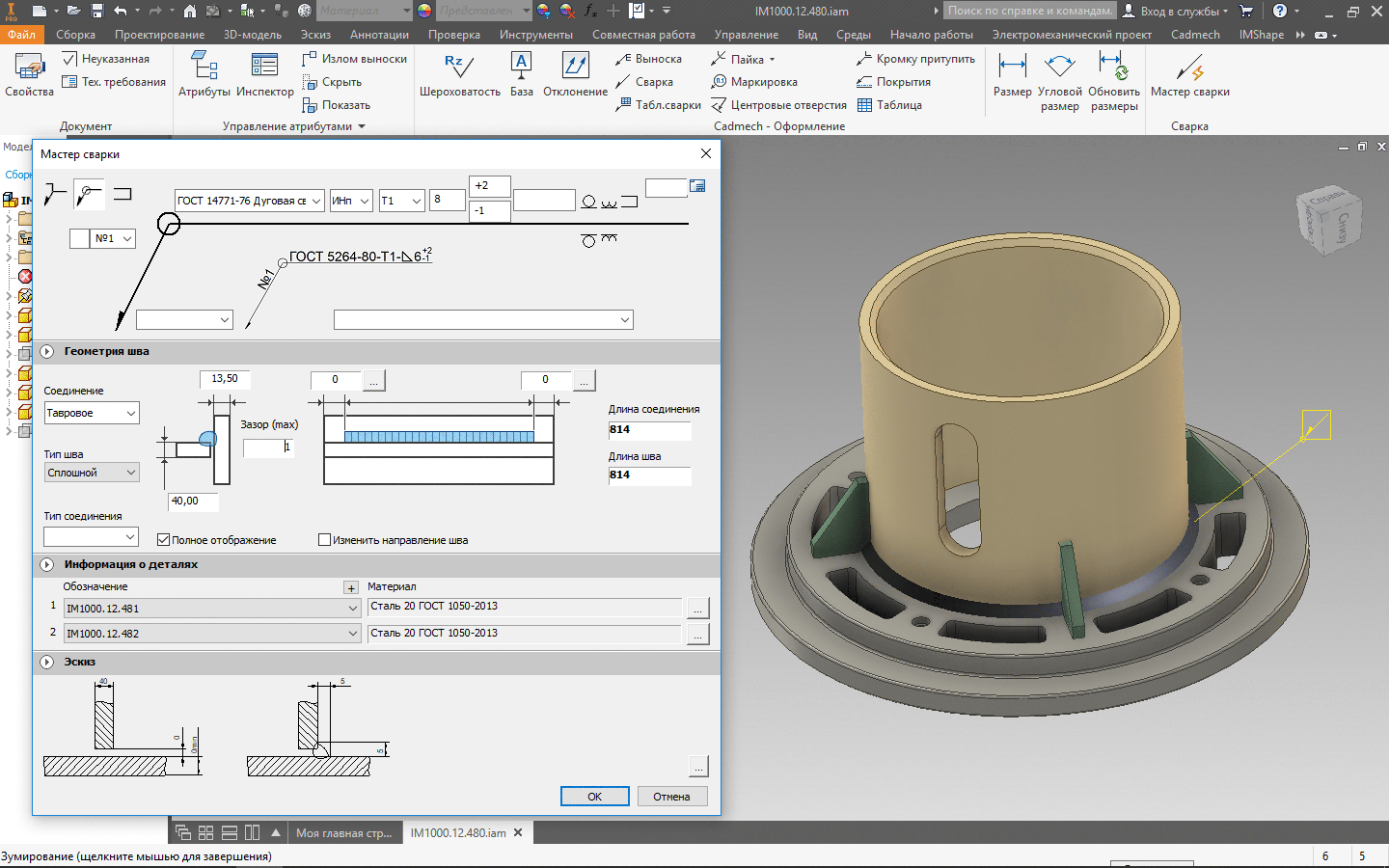Screen dimensions: 1389x868
Task: Toggle the Полное отображение checkbox
Action: click(164, 540)
